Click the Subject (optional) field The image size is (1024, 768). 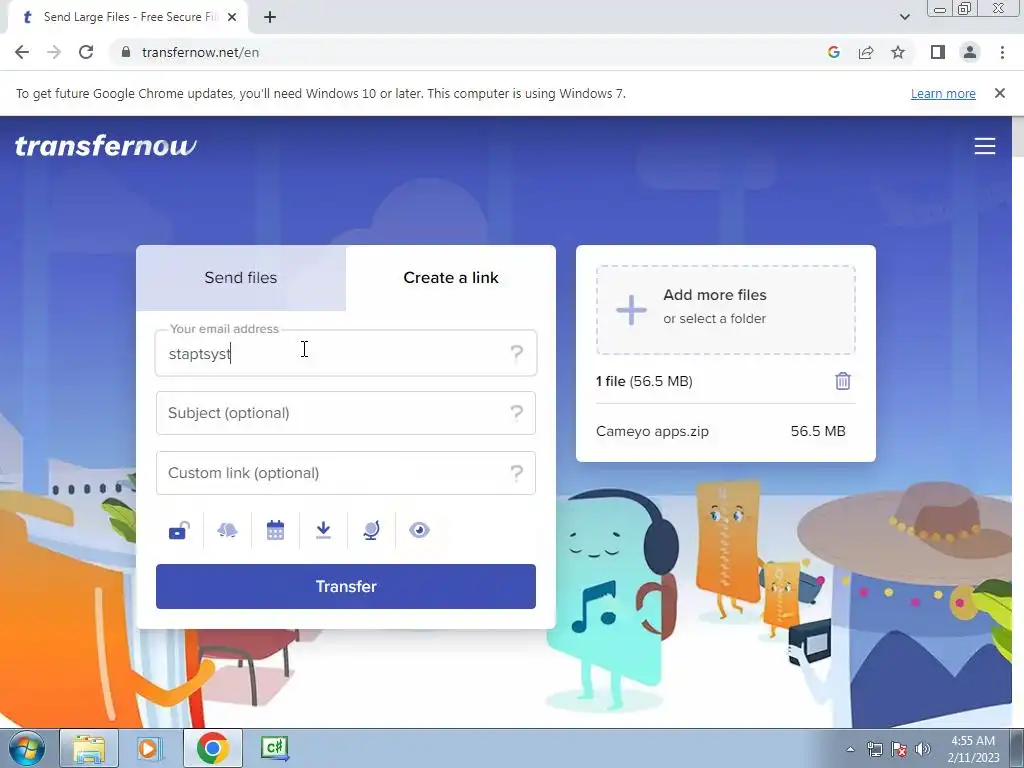(346, 413)
